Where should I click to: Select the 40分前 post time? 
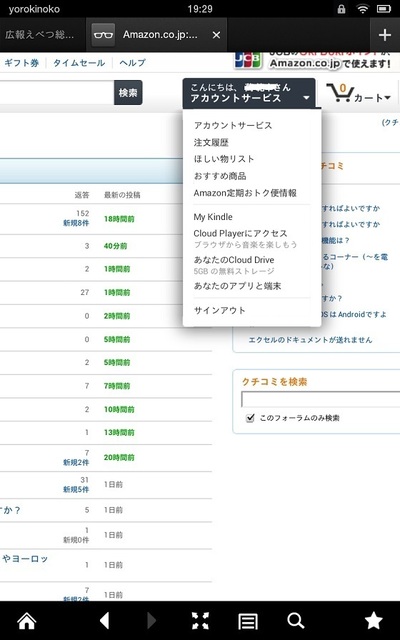[x=116, y=246]
